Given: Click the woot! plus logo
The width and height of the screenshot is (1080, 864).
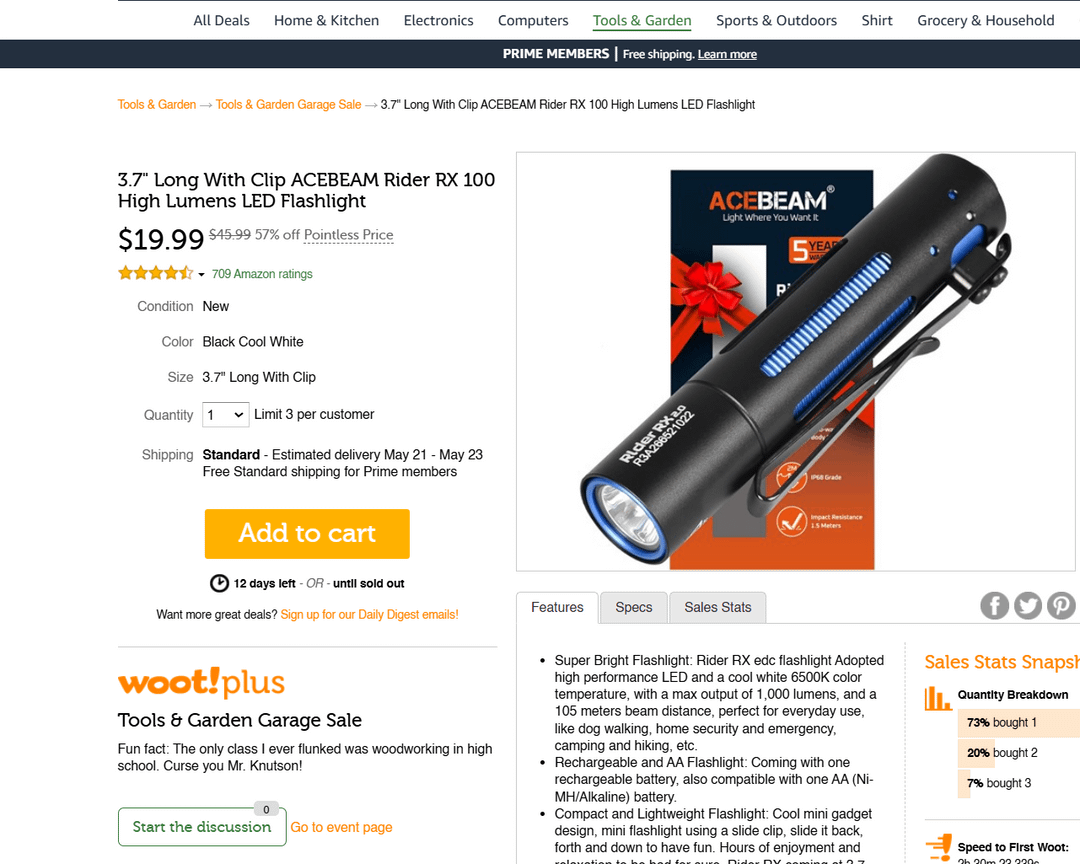Looking at the screenshot, I should (x=201, y=682).
